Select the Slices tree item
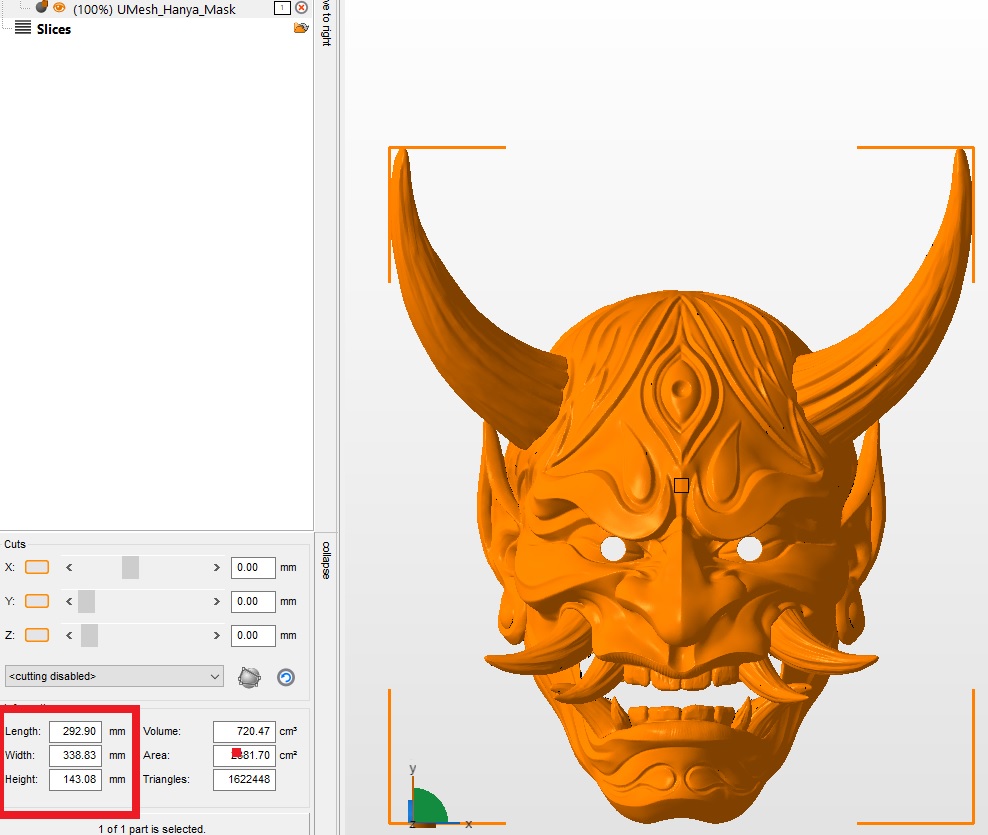This screenshot has width=988, height=835. click(x=54, y=29)
